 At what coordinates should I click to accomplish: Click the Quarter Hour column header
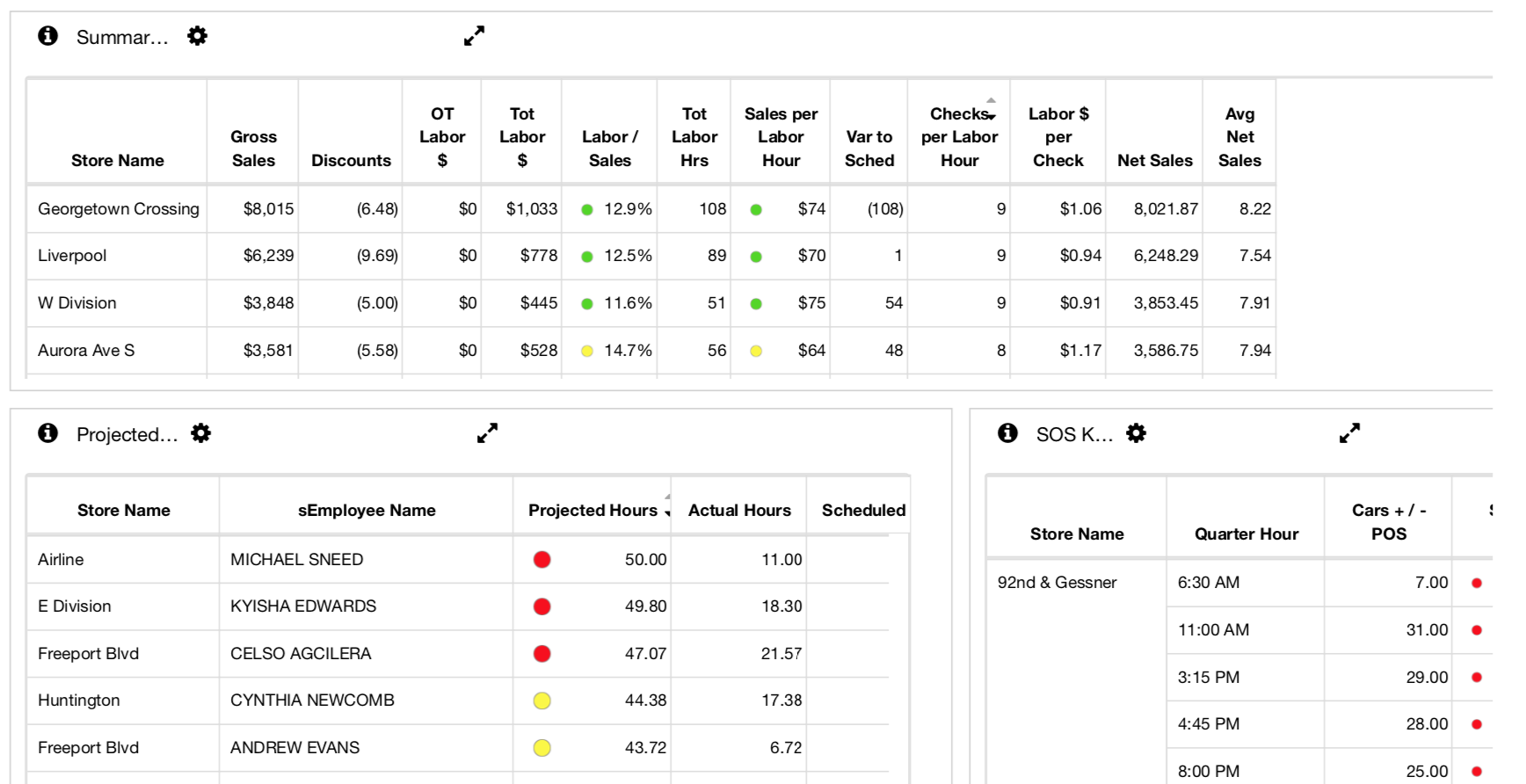pos(1246,534)
